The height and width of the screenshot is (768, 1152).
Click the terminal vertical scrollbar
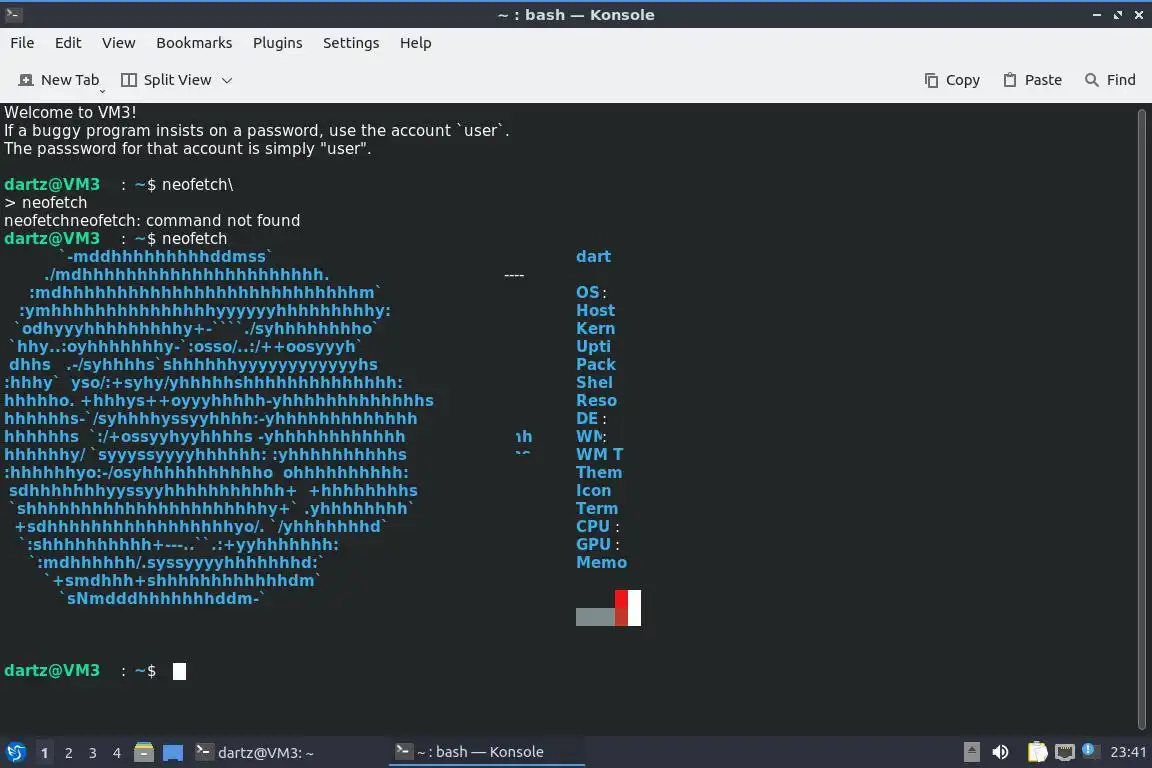tap(1141, 419)
